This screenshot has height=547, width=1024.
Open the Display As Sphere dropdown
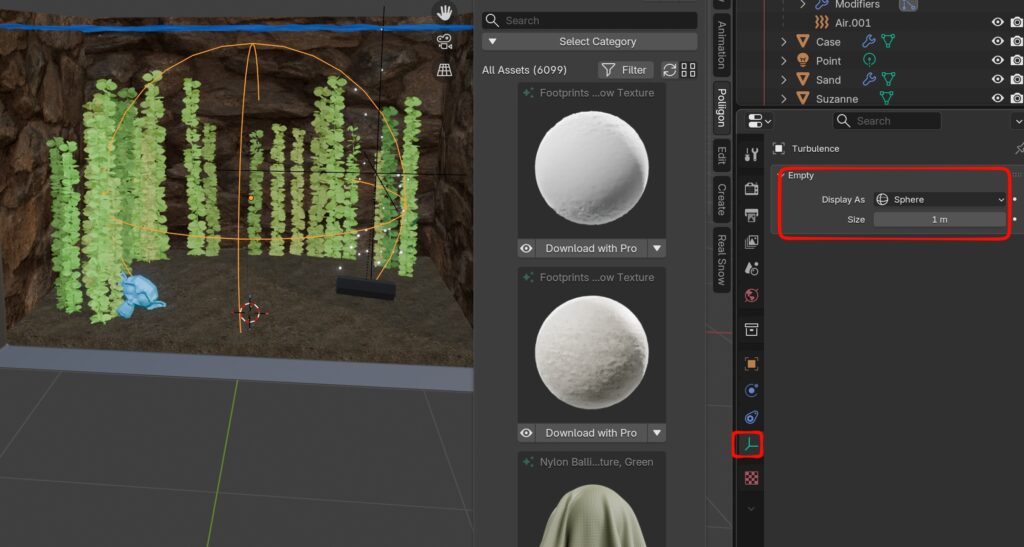[x=939, y=199]
